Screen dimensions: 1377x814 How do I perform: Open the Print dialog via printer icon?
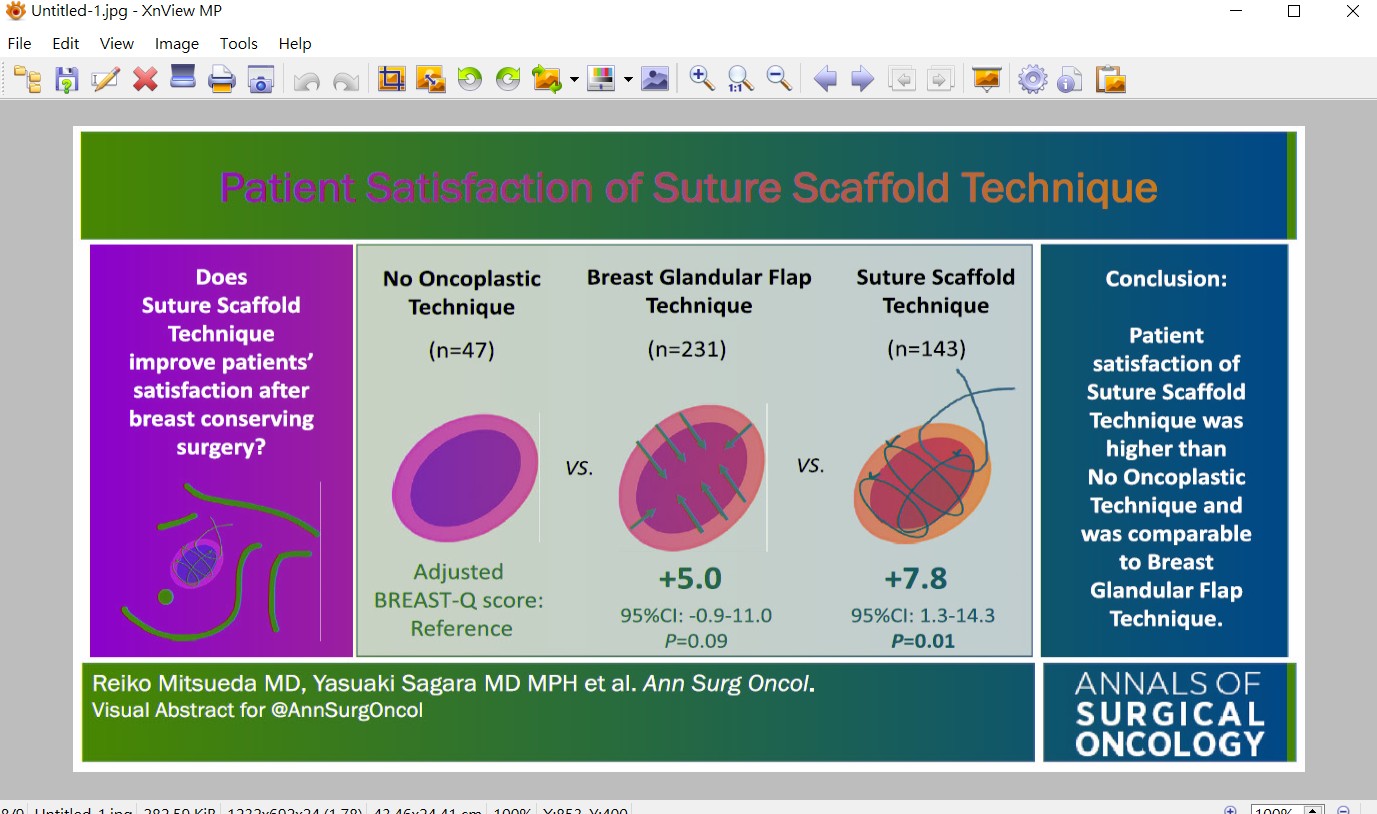click(x=221, y=79)
